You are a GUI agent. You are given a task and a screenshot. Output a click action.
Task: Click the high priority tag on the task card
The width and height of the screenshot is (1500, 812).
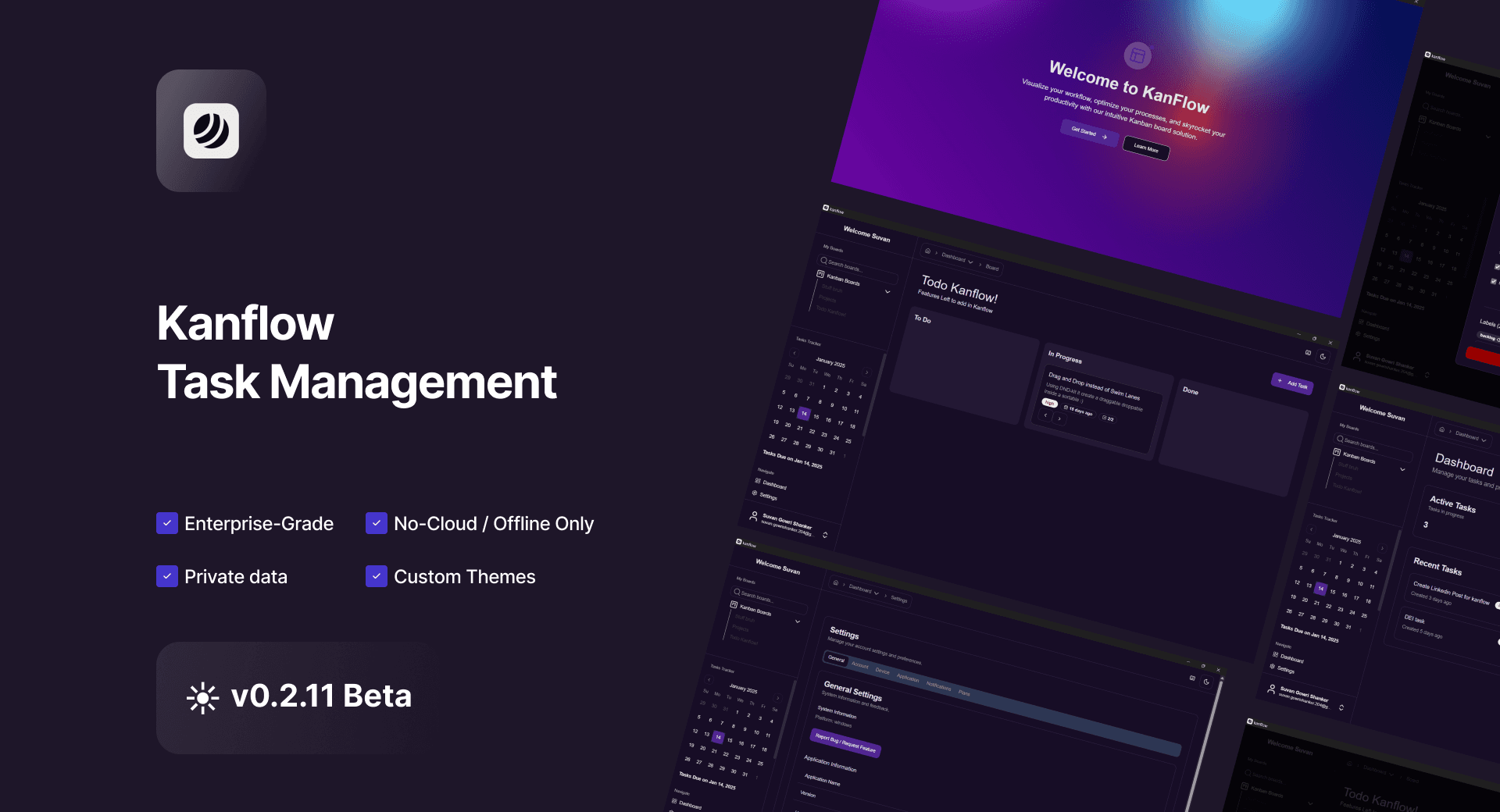point(1050,402)
